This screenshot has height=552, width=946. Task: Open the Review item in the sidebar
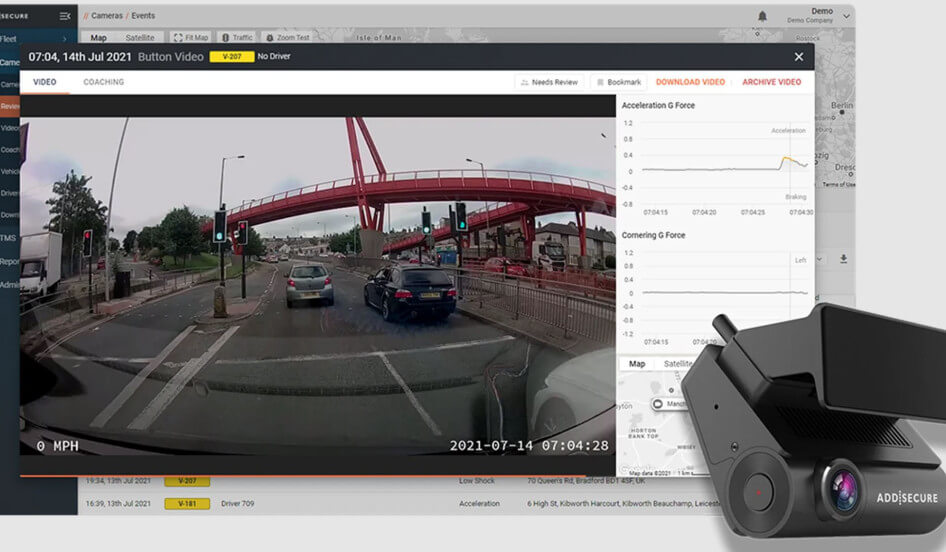point(10,106)
